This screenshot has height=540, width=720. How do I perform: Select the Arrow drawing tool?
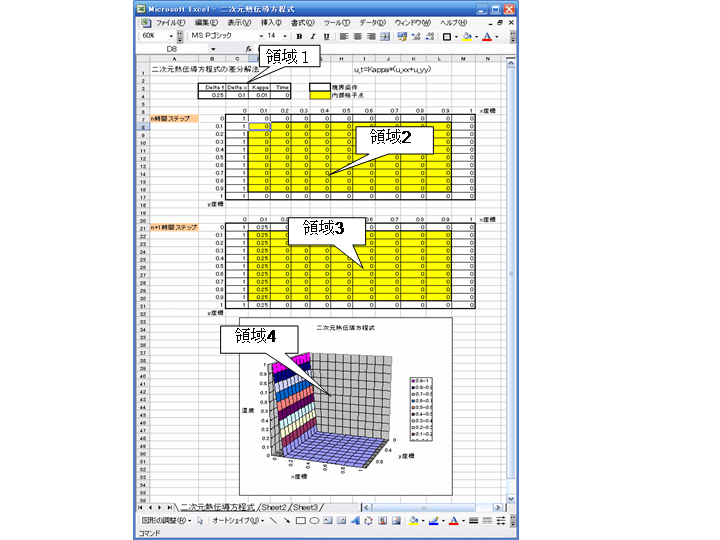click(x=287, y=520)
